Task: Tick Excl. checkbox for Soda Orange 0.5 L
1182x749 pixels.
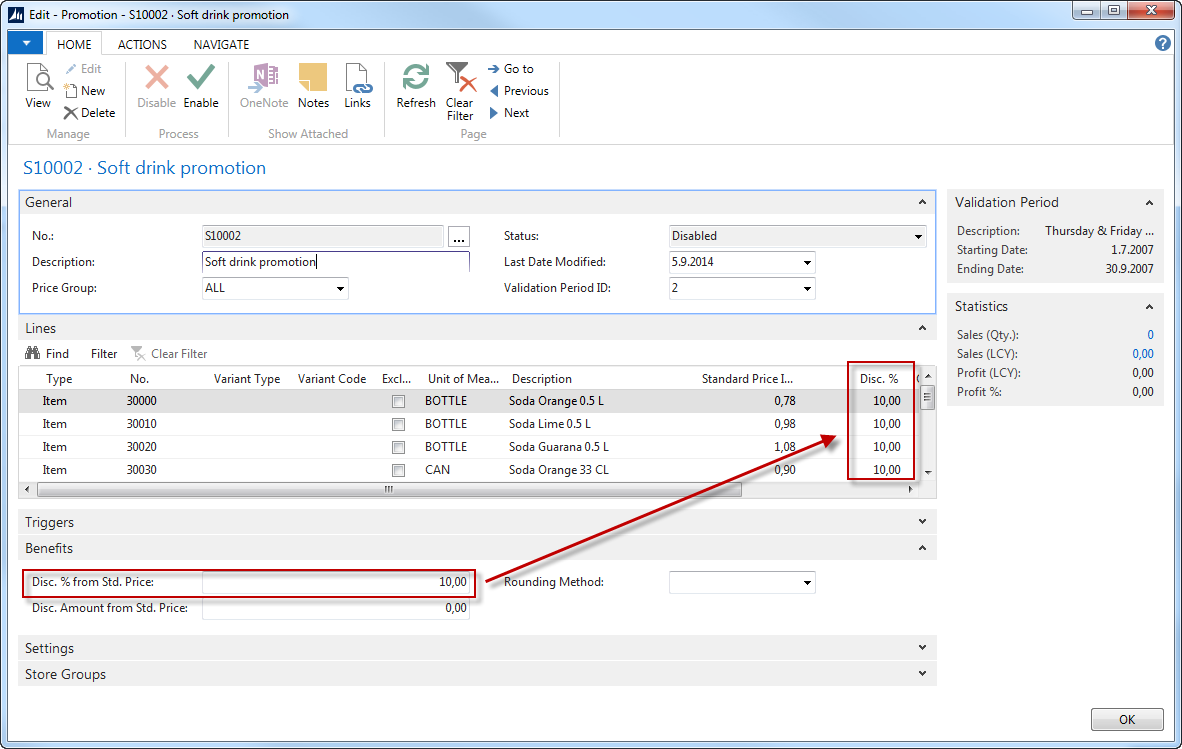Action: [x=399, y=401]
